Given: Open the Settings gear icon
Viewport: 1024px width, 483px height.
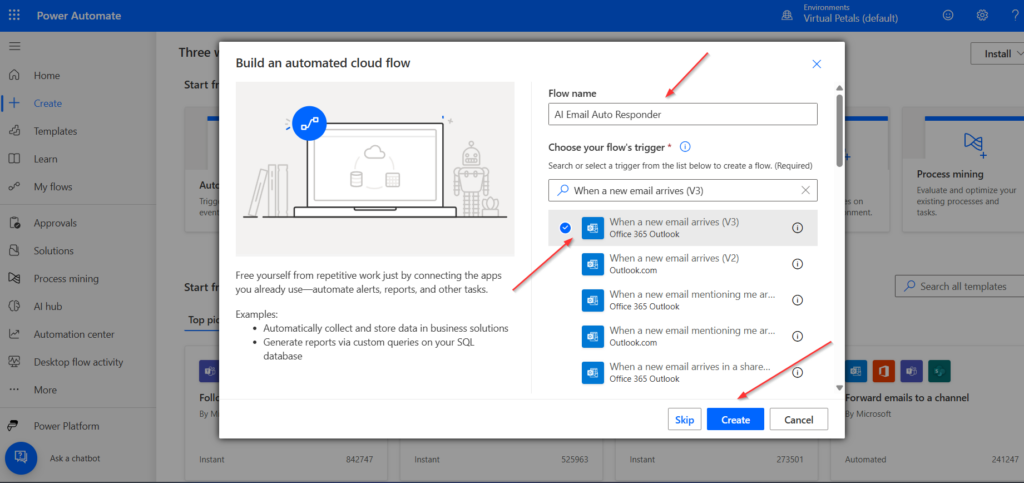Looking at the screenshot, I should 982,15.
